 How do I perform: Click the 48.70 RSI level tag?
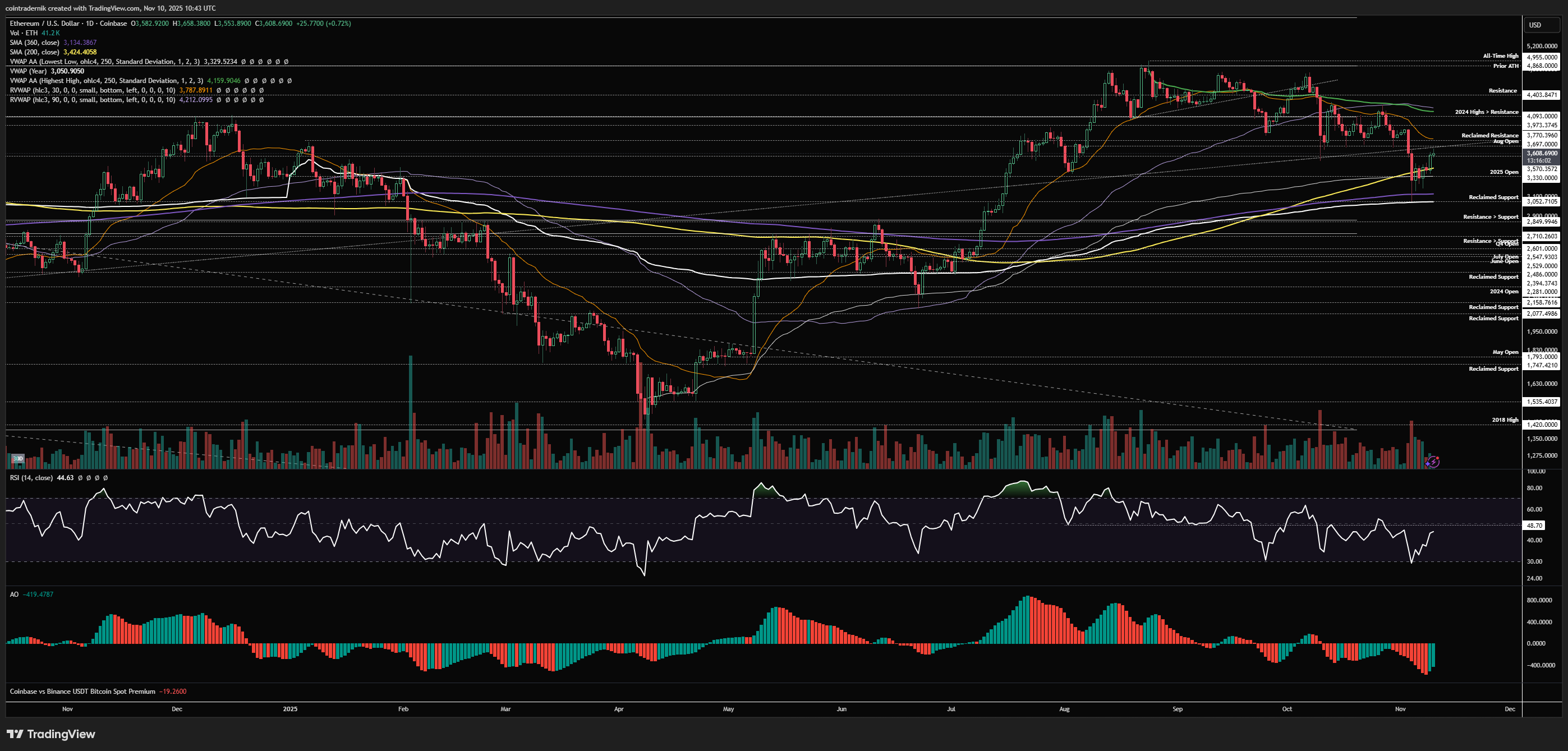pos(1534,525)
